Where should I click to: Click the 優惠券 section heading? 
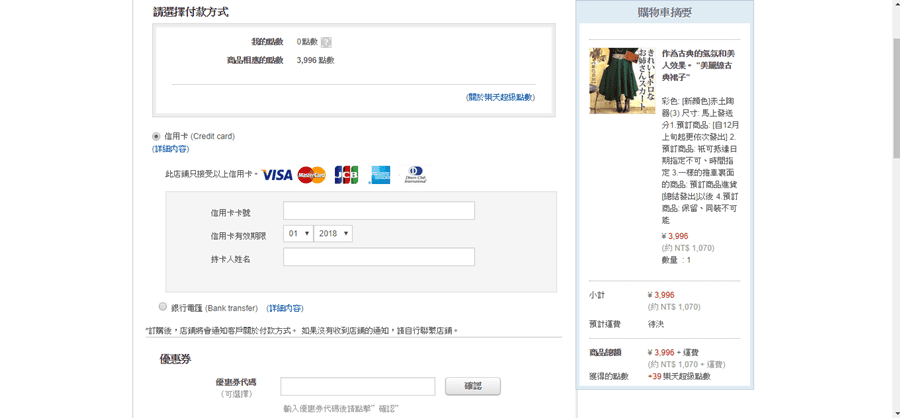pyautogui.click(x=175, y=359)
